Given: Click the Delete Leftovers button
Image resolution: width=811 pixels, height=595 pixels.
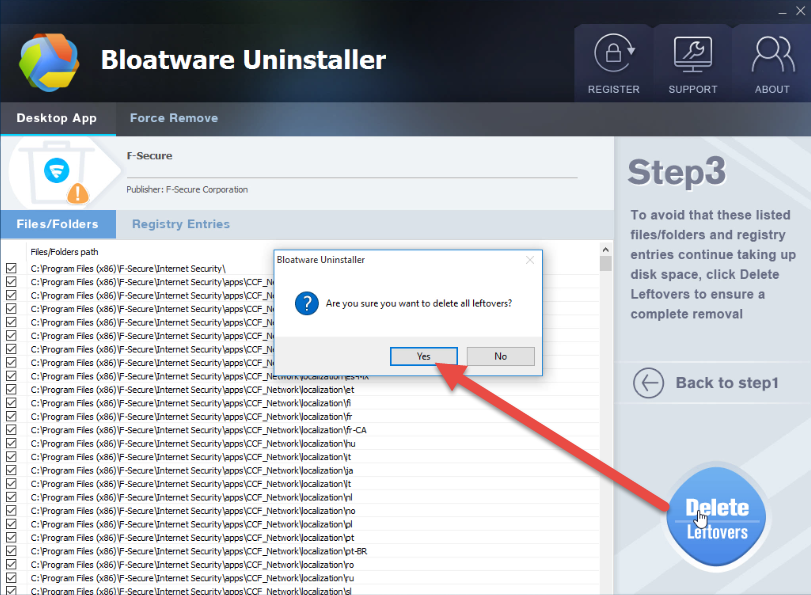Looking at the screenshot, I should [x=716, y=517].
